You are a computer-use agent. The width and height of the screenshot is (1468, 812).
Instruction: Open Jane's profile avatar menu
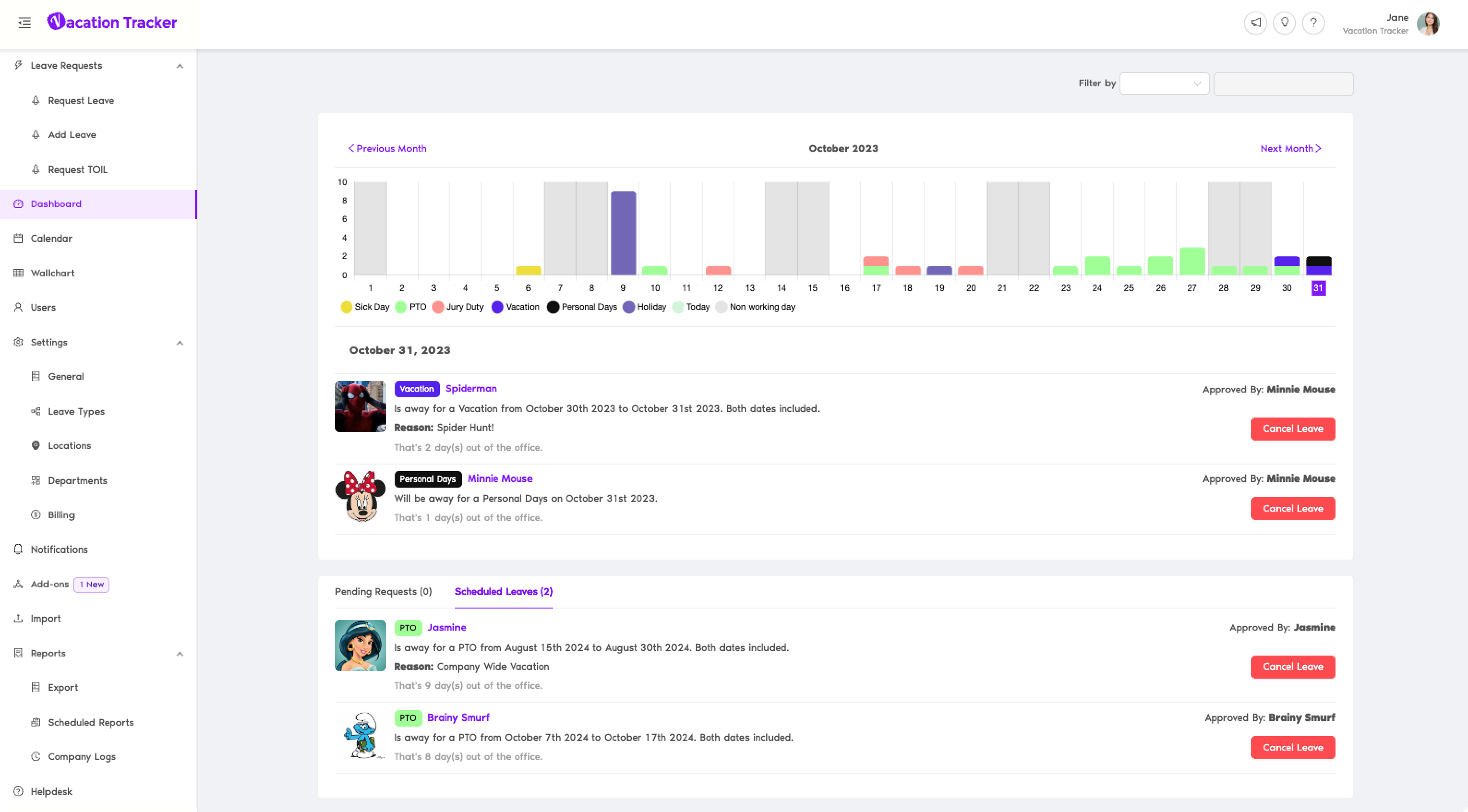tap(1428, 23)
